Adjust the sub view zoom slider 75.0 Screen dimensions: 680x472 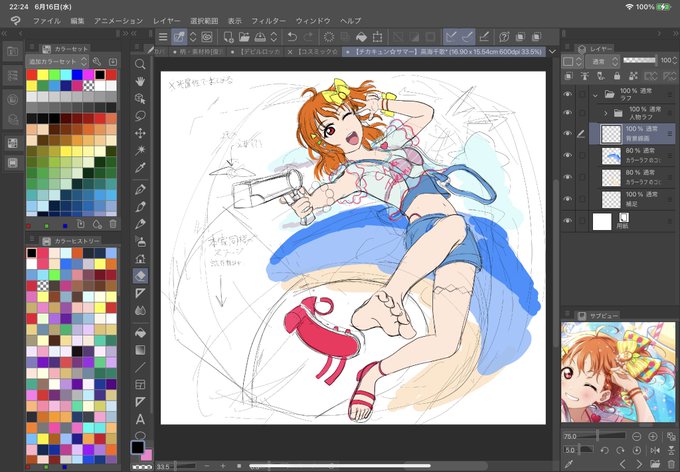(595, 436)
